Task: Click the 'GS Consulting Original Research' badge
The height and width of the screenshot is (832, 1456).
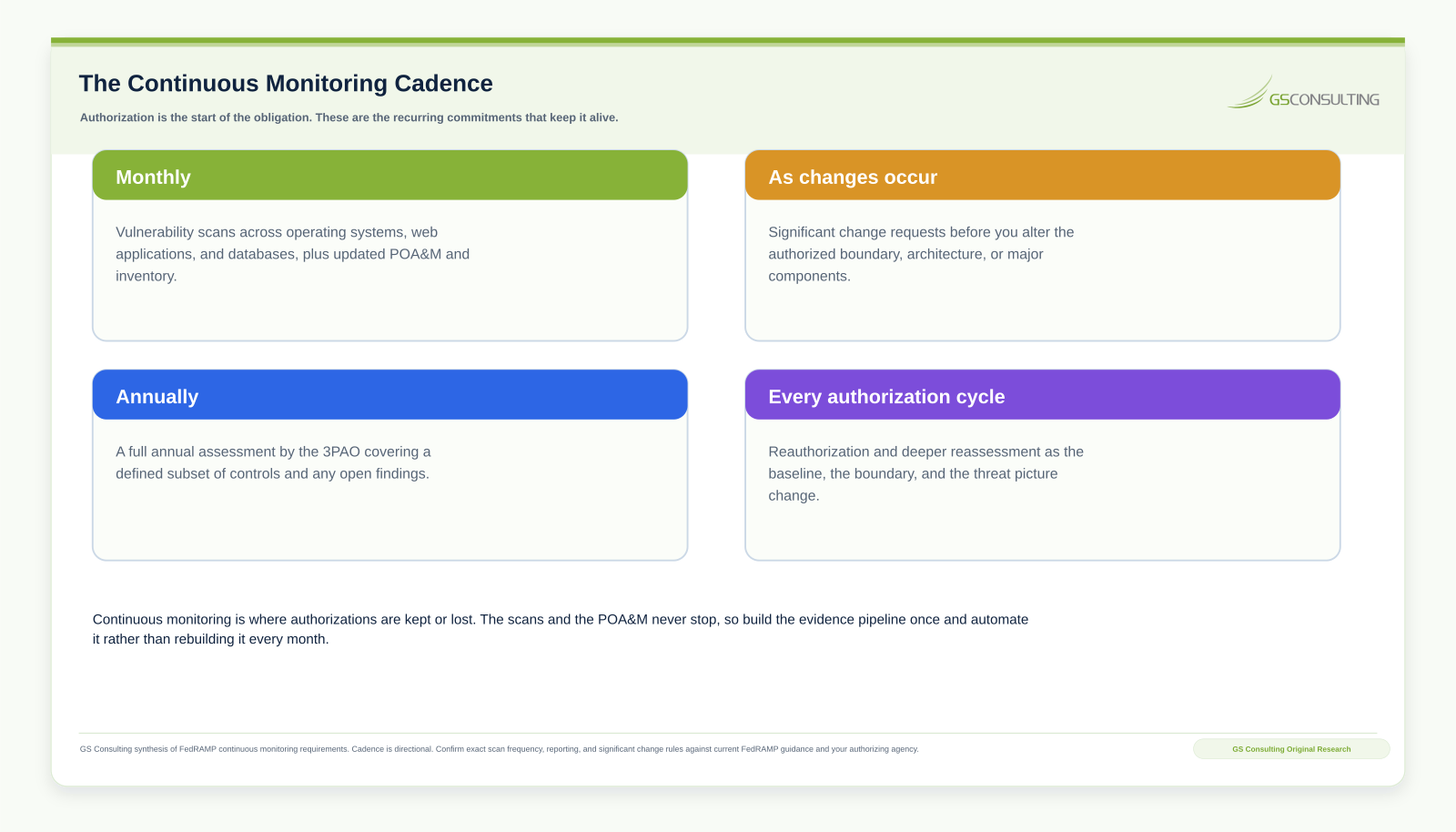Action: pos(1291,749)
